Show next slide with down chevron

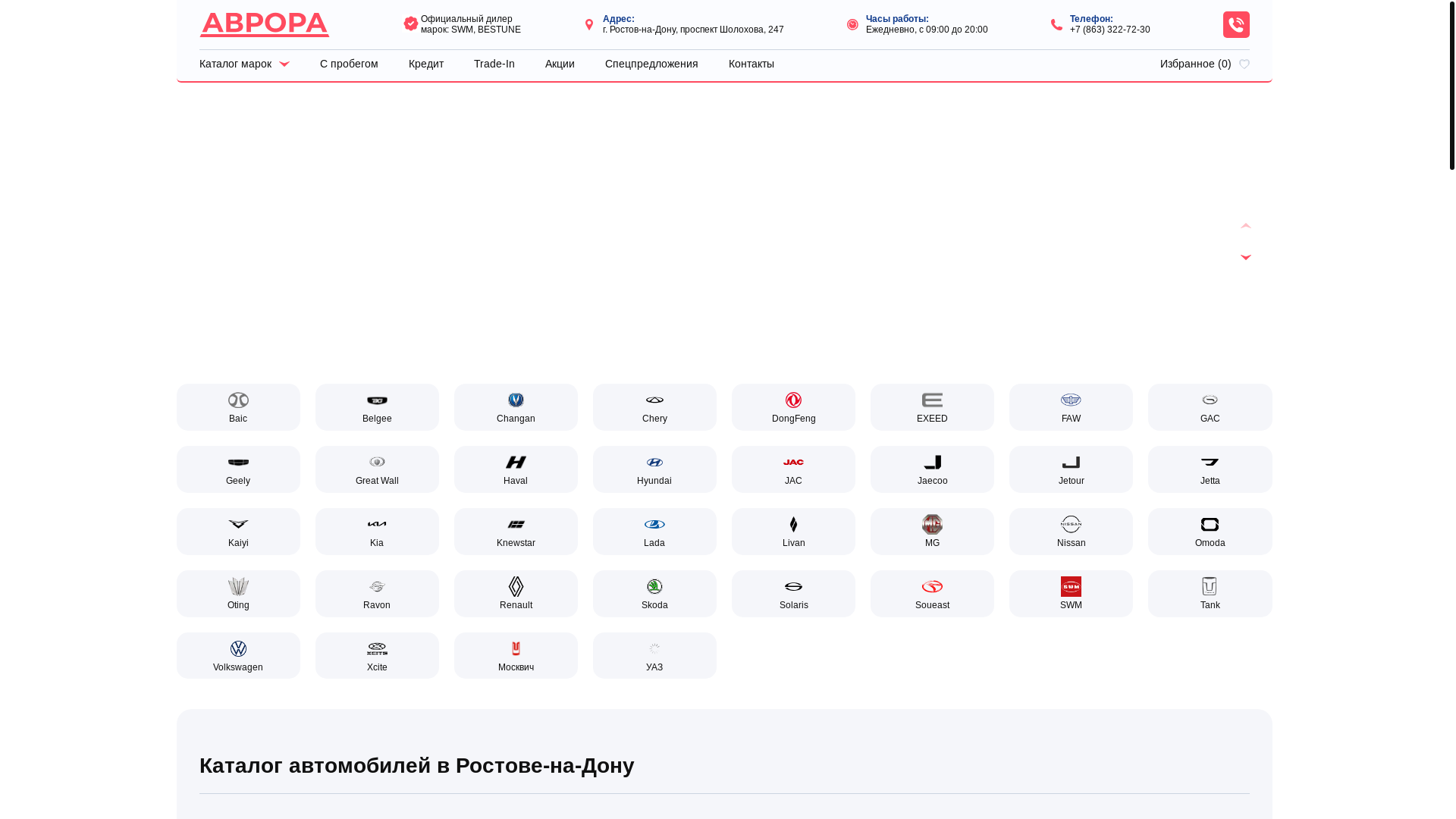coord(1245,257)
